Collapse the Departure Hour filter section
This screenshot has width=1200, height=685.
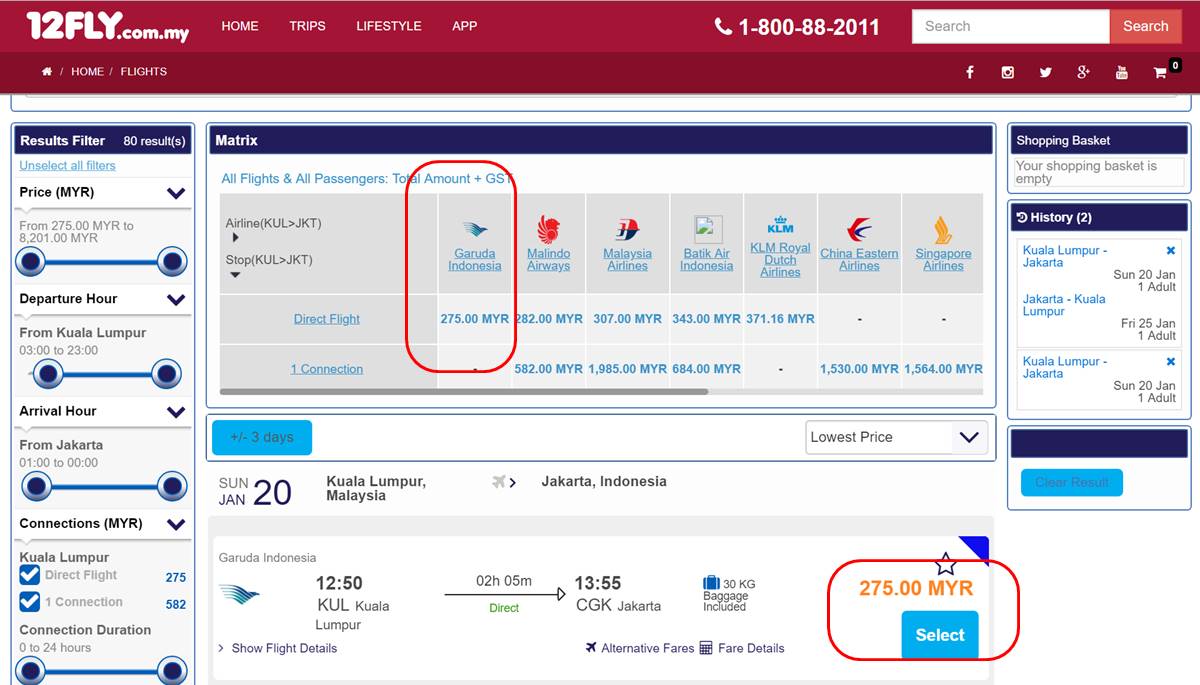pyautogui.click(x=176, y=299)
